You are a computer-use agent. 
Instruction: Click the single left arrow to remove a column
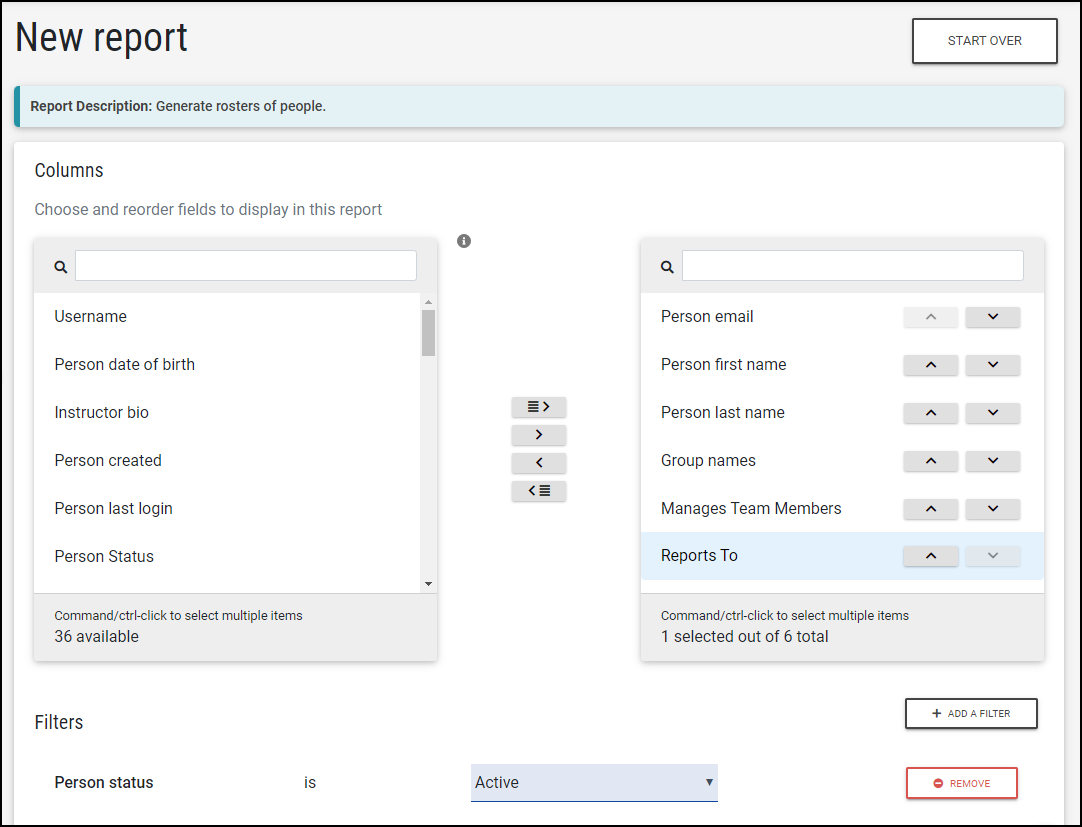tap(539, 463)
